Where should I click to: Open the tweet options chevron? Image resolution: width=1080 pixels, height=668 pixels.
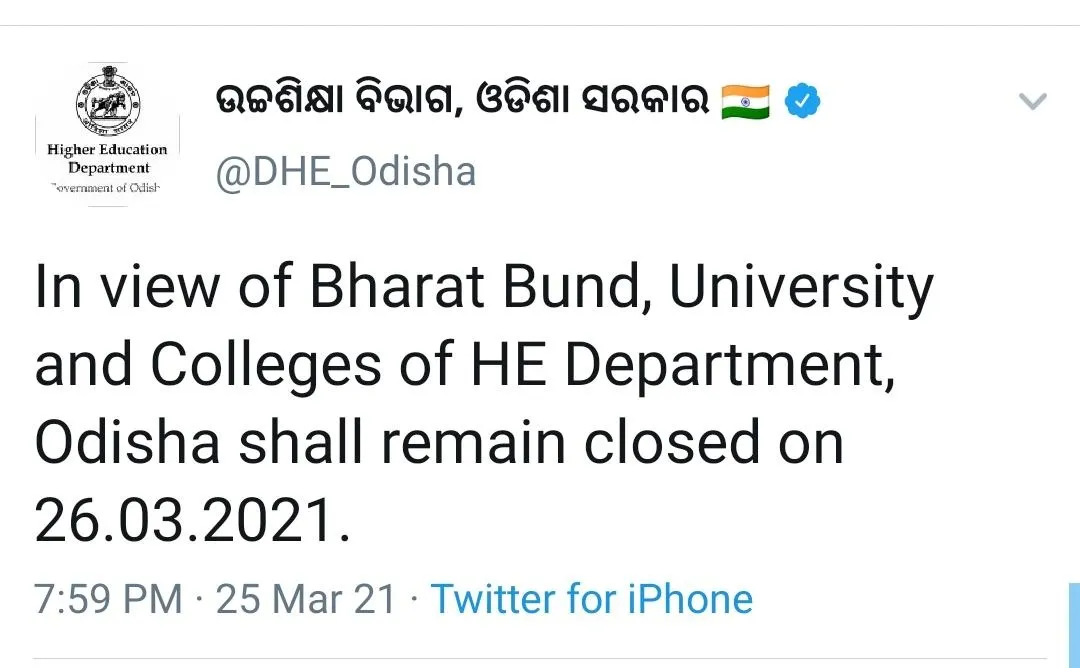pos(1032,101)
